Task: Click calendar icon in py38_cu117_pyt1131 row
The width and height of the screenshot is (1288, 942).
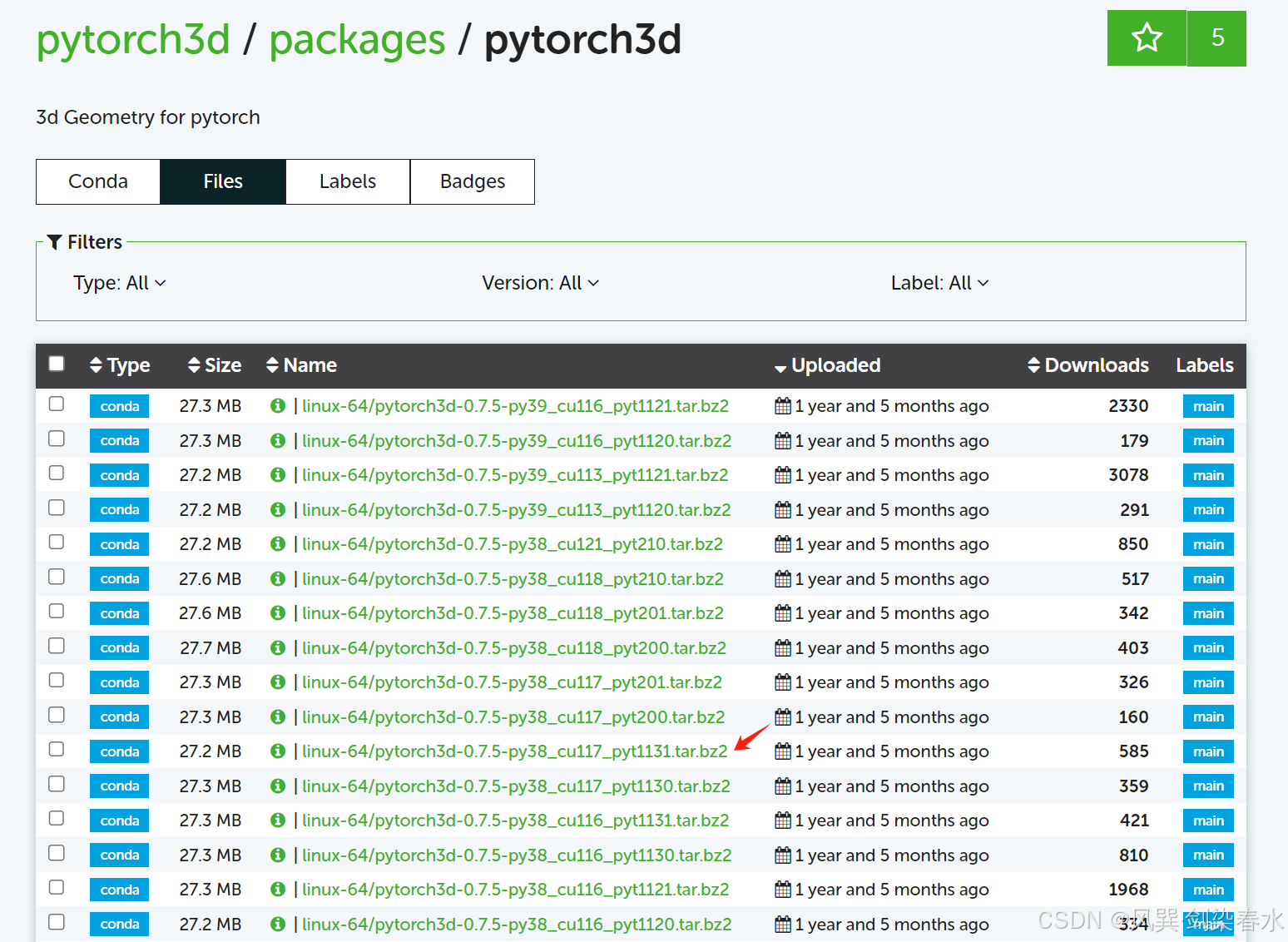Action: pos(782,751)
